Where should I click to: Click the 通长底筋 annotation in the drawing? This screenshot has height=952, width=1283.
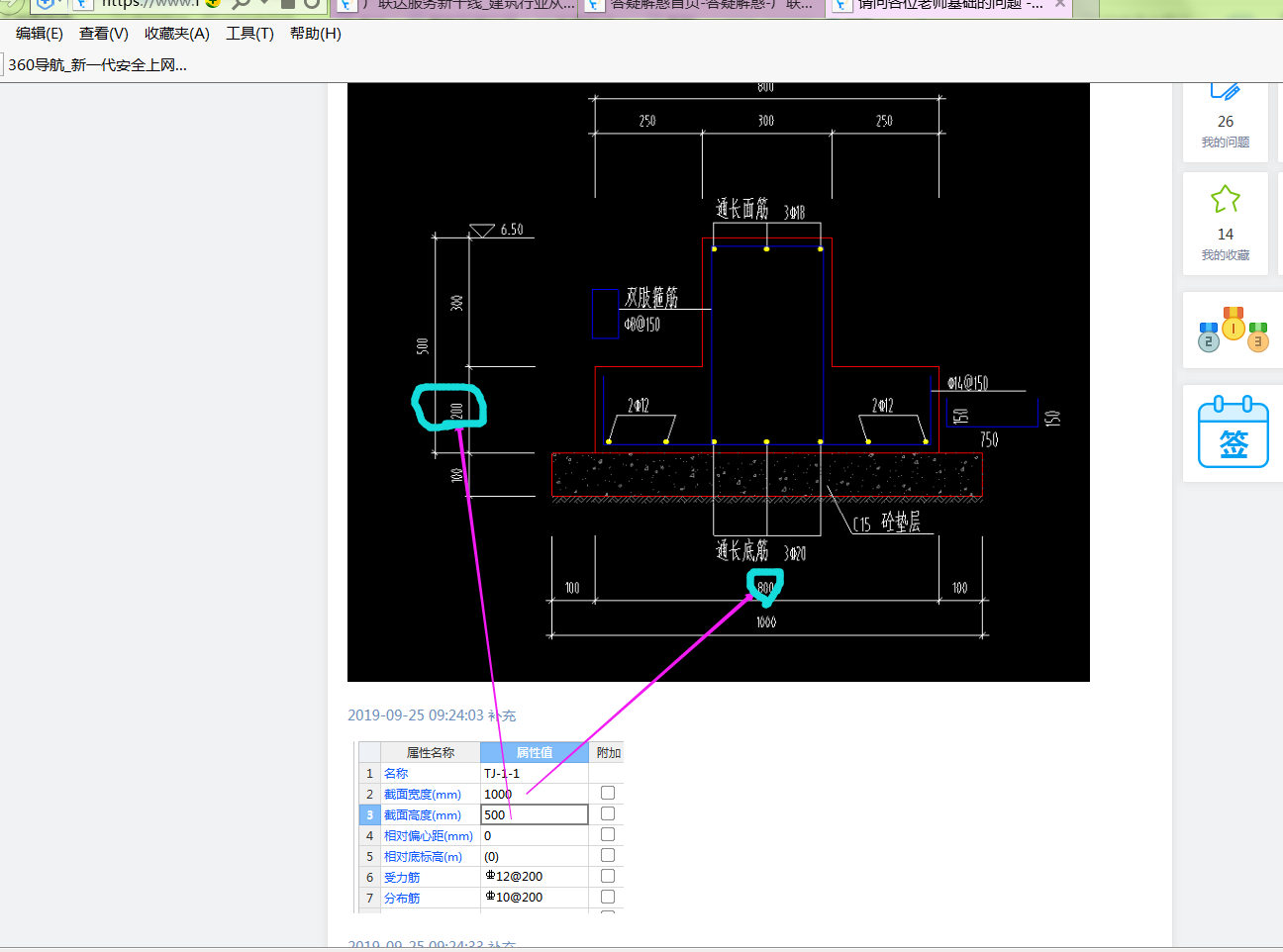742,550
